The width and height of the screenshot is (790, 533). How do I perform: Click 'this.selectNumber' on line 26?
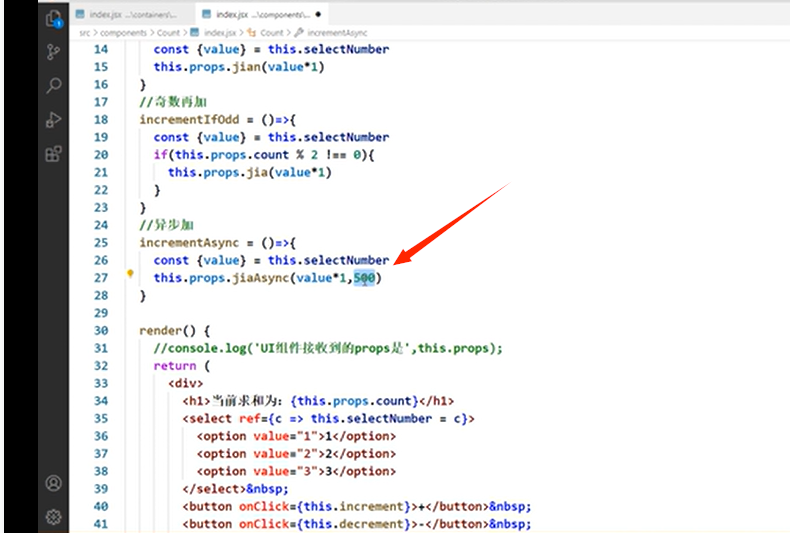coord(328,260)
